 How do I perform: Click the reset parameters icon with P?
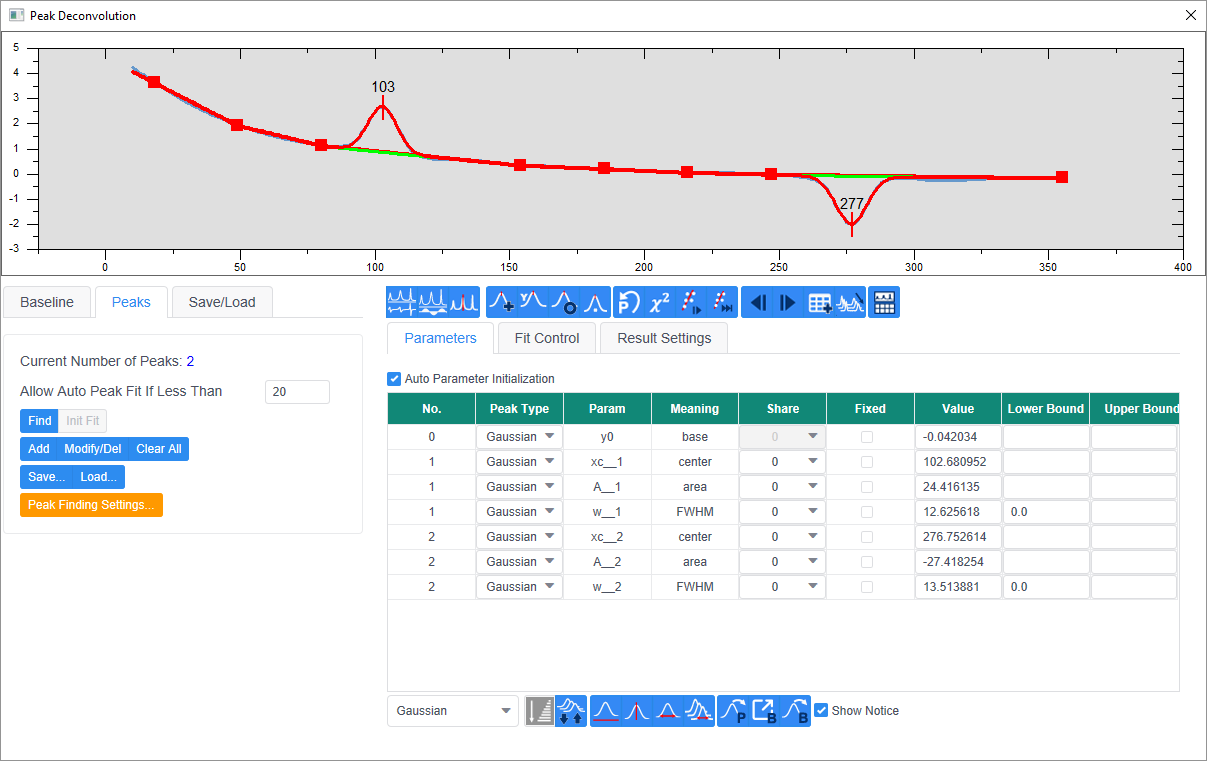pos(628,303)
